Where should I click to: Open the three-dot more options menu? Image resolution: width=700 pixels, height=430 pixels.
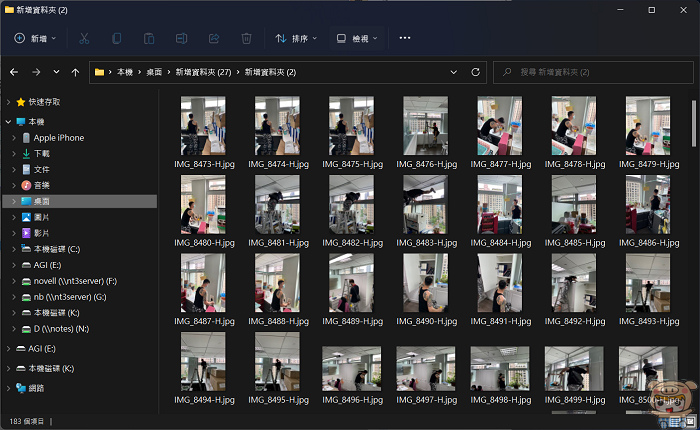(405, 38)
